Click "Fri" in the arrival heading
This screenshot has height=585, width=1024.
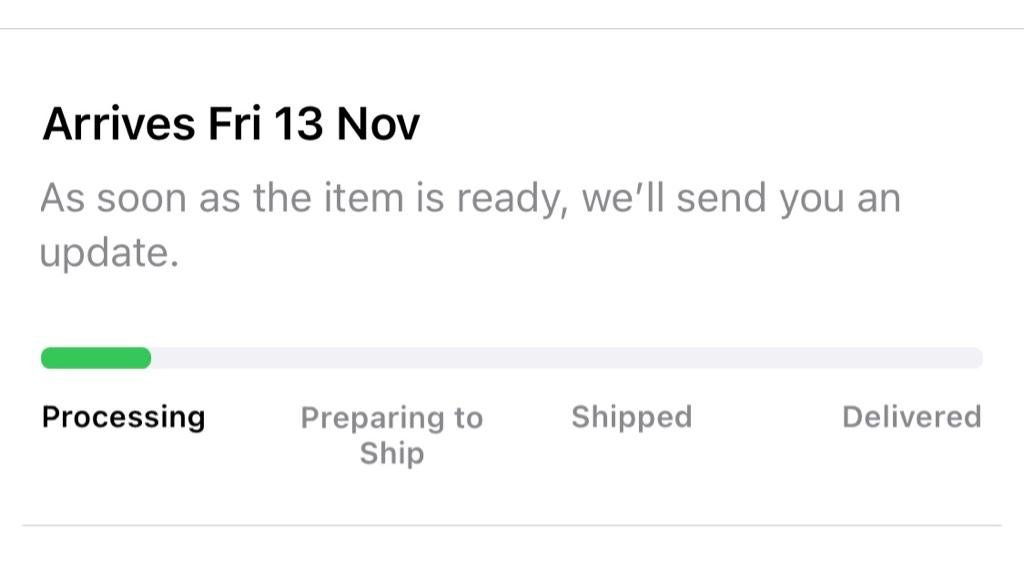point(235,125)
